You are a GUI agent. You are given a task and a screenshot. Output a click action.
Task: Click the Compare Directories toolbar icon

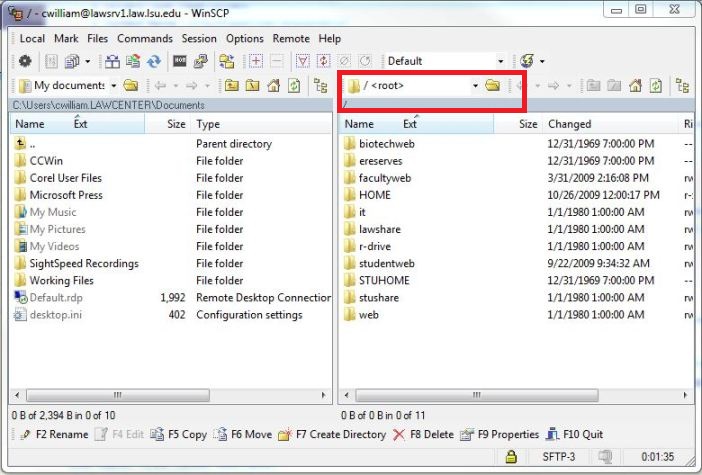point(112,61)
